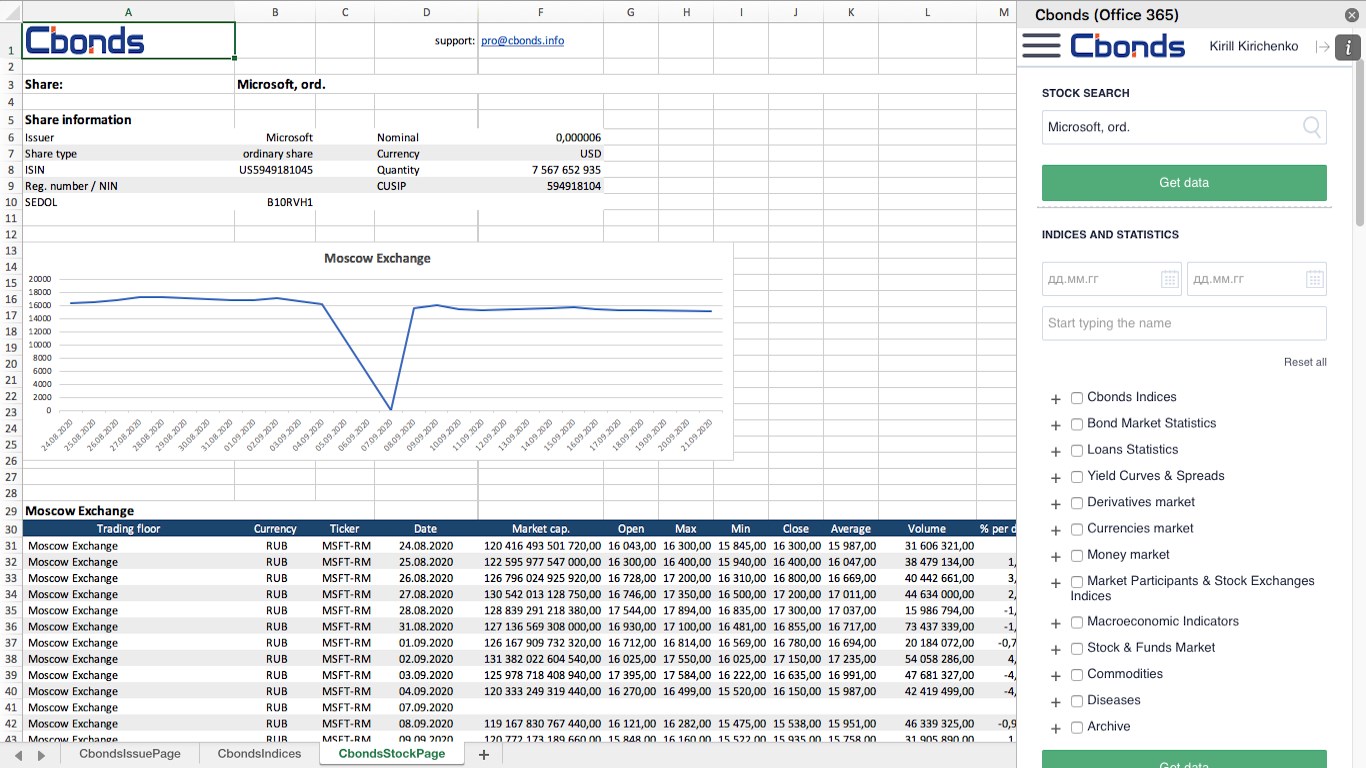
Task: Enable the Commodities checkbox
Action: tap(1077, 675)
